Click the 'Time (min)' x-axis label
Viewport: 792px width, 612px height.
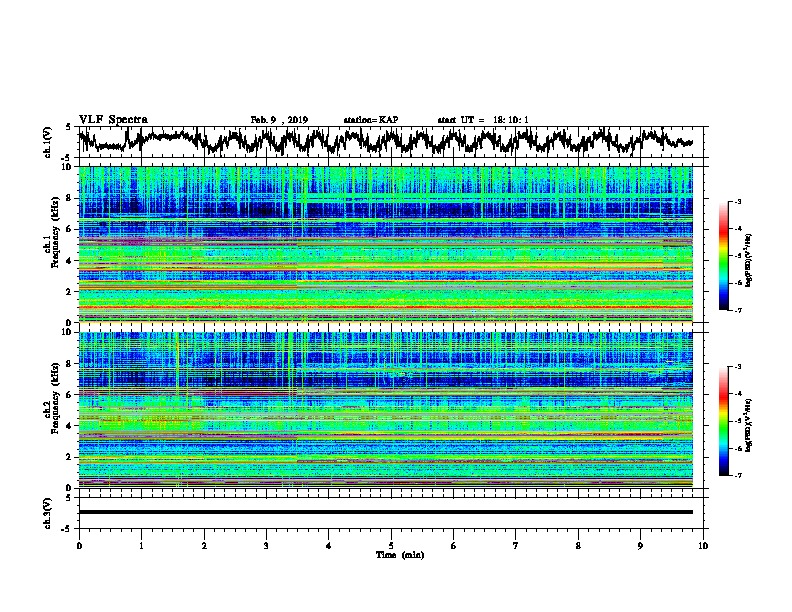click(400, 555)
